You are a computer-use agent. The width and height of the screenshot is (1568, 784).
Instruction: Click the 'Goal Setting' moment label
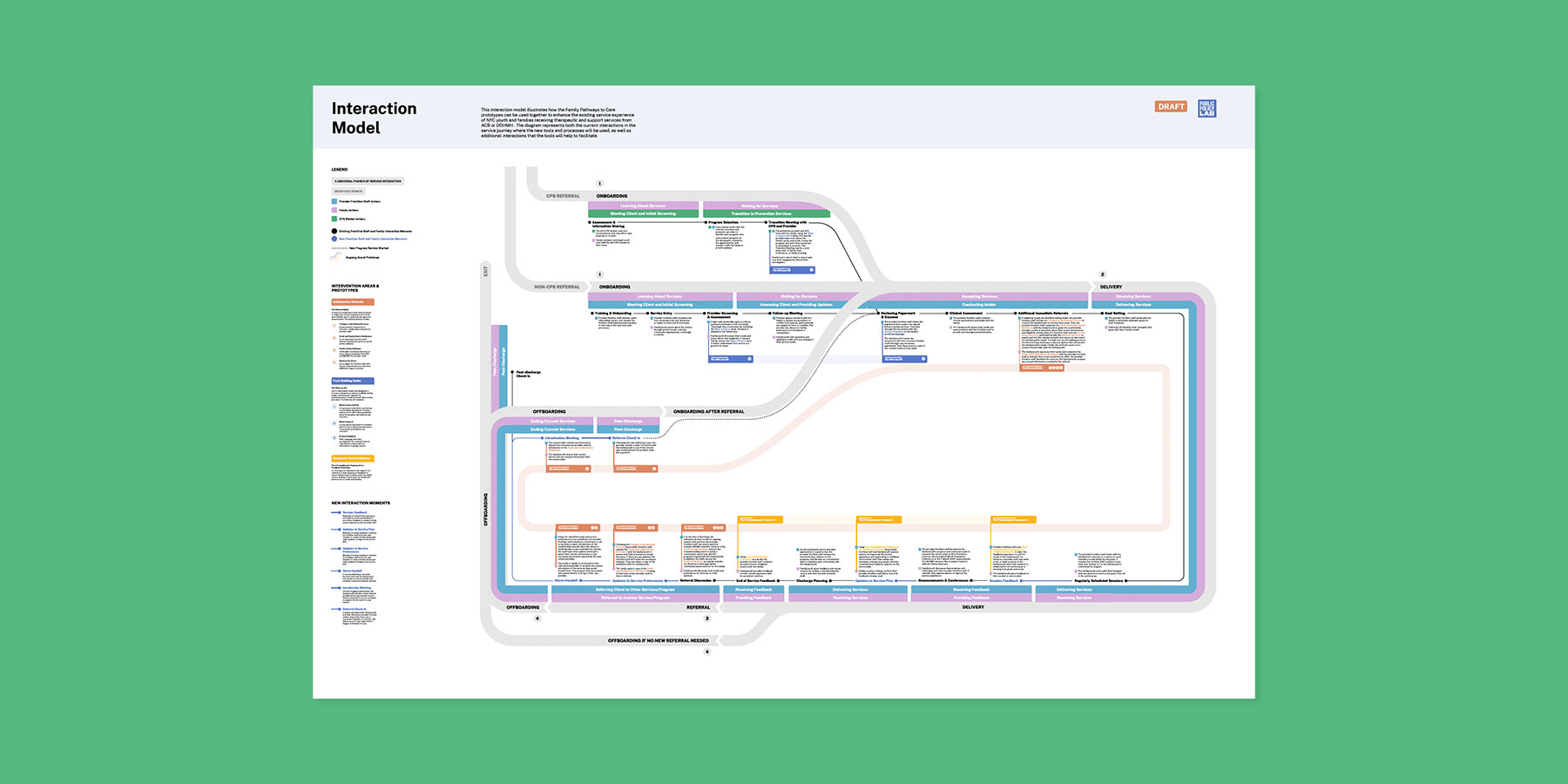1115,313
